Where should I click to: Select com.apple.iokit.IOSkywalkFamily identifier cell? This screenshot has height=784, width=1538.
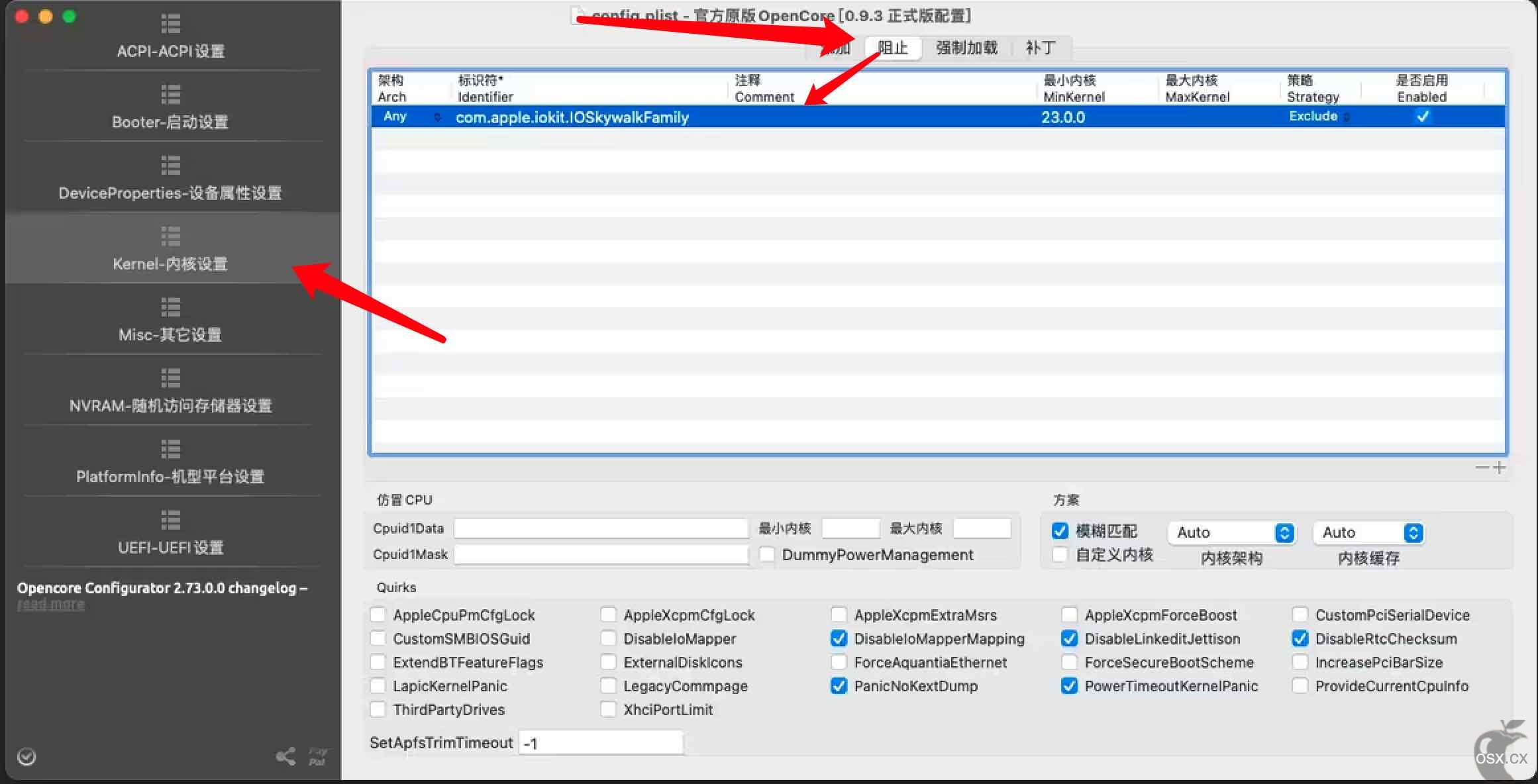click(x=572, y=117)
